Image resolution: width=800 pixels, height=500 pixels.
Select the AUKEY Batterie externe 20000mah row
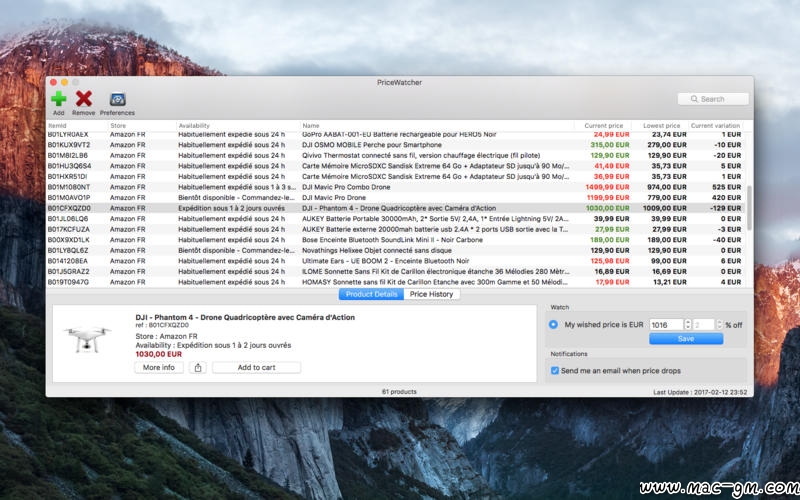(x=395, y=229)
